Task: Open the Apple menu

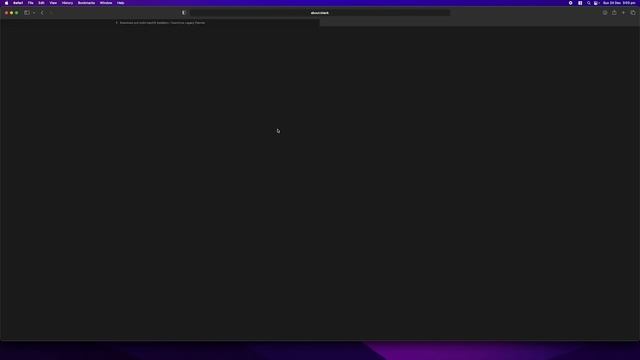Action: (7, 3)
